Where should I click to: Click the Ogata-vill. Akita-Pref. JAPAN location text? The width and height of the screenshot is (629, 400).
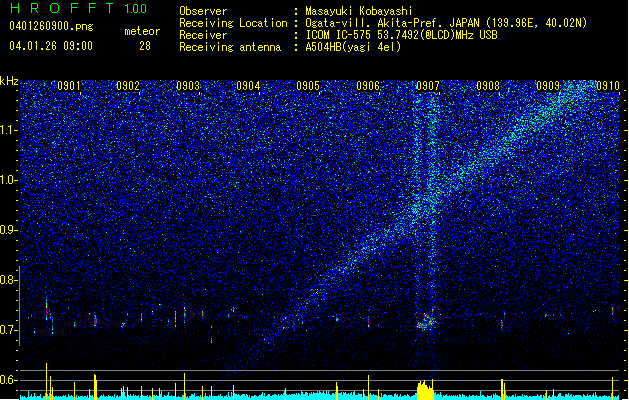coord(446,23)
